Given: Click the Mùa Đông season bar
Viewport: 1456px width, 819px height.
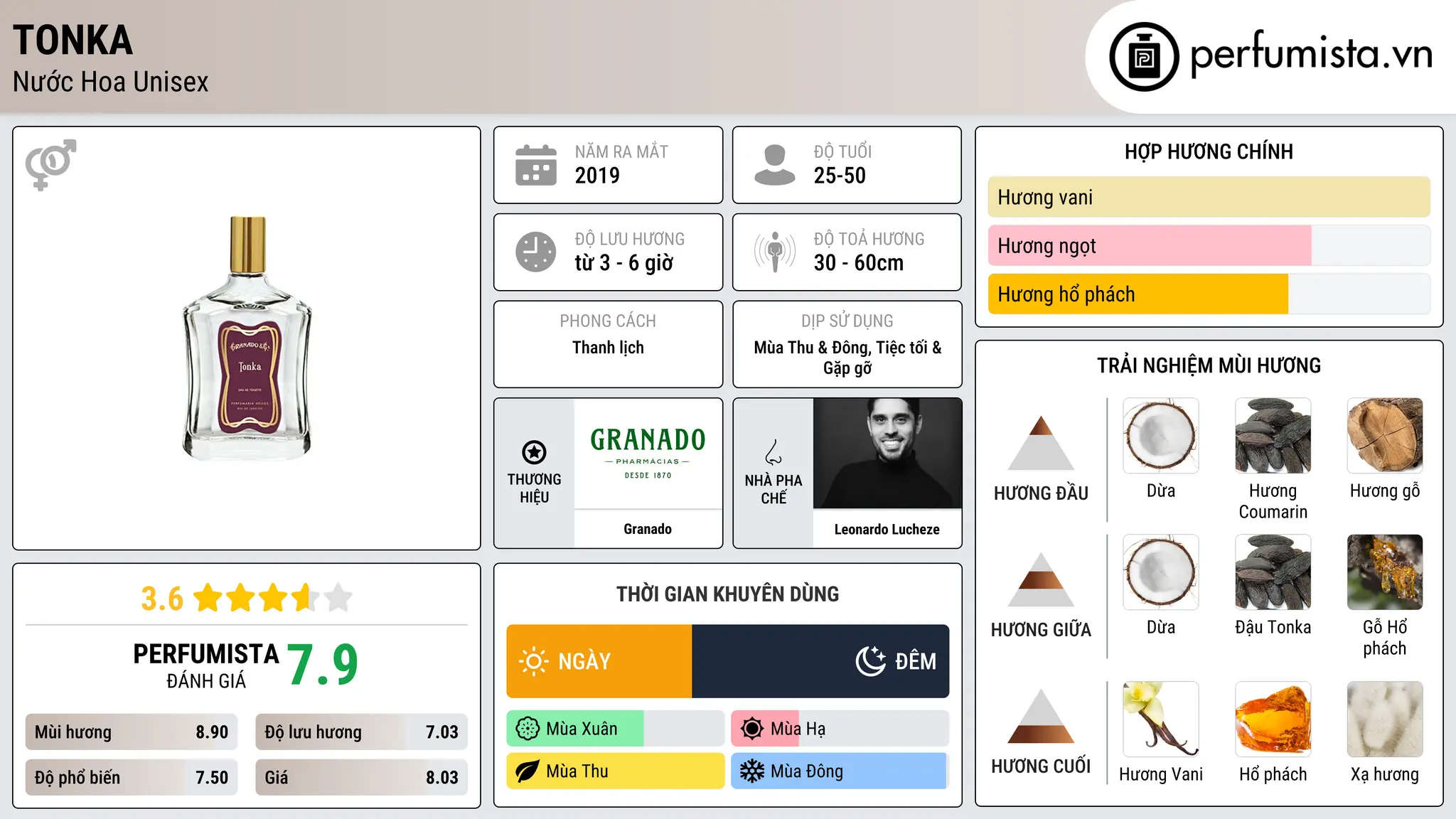Looking at the screenshot, I should pyautogui.click(x=840, y=771).
